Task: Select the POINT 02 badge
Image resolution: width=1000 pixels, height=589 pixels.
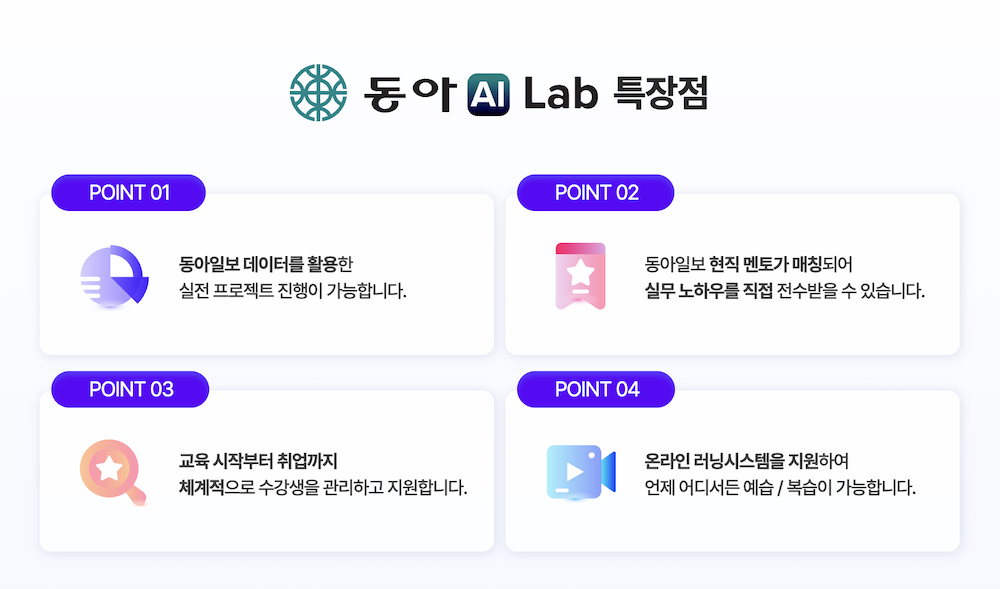Action: pos(596,193)
